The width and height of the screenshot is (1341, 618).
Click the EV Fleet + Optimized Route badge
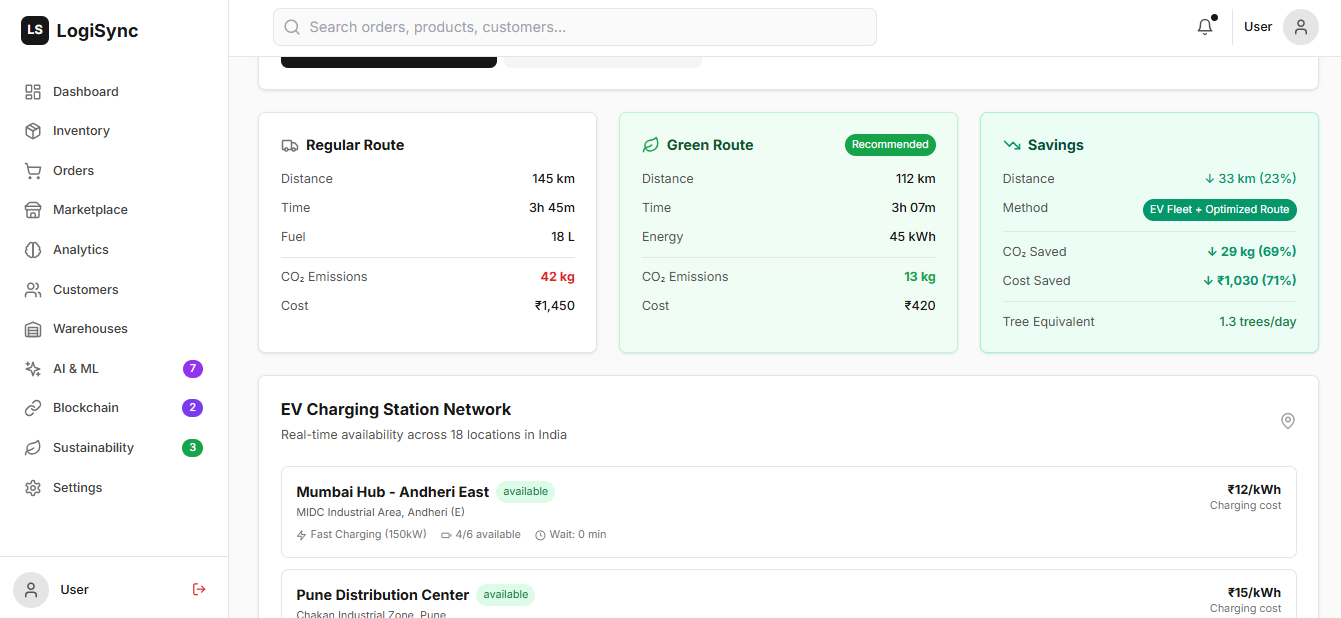coord(1220,210)
